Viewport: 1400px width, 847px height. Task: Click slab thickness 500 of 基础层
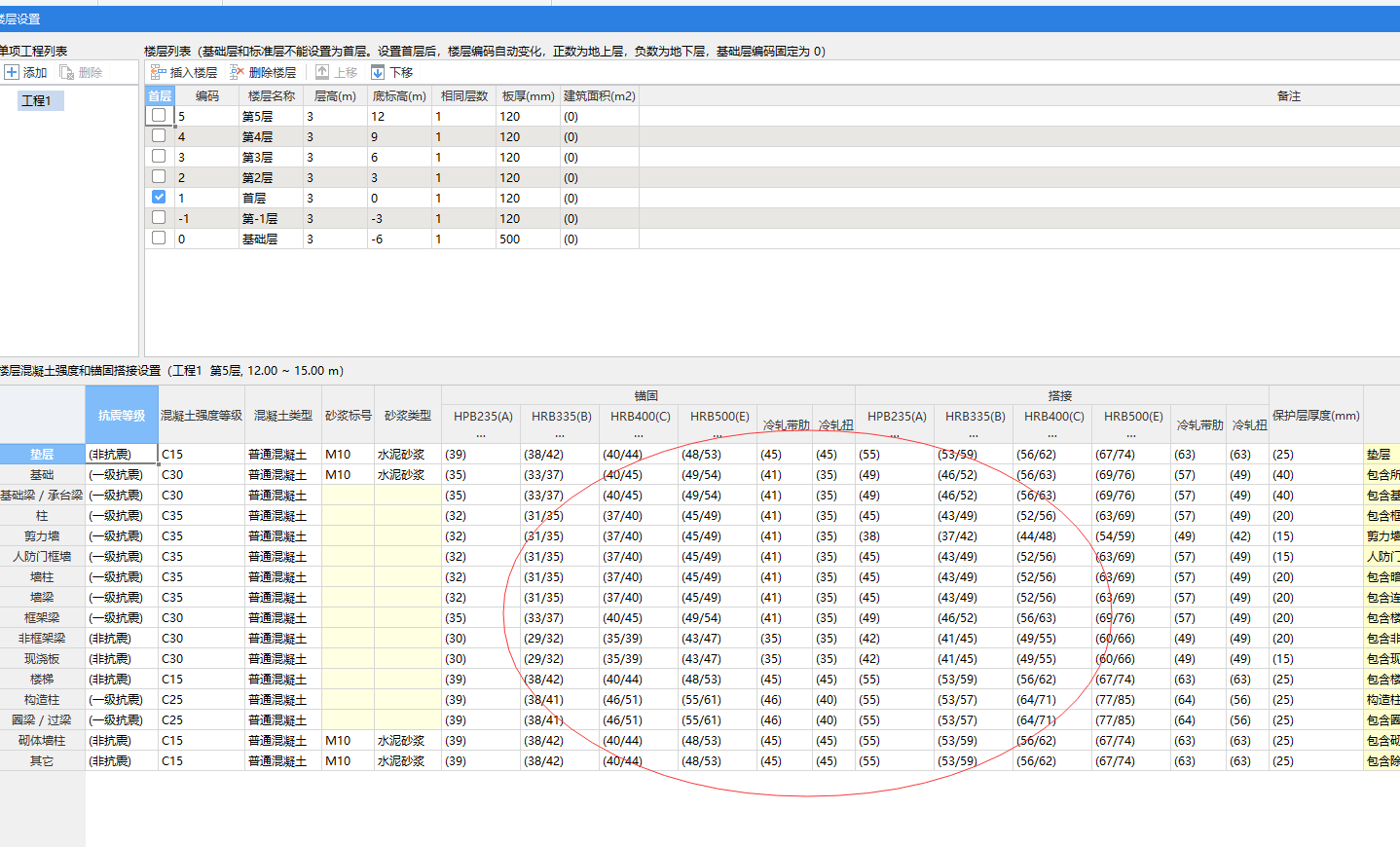[x=528, y=239]
